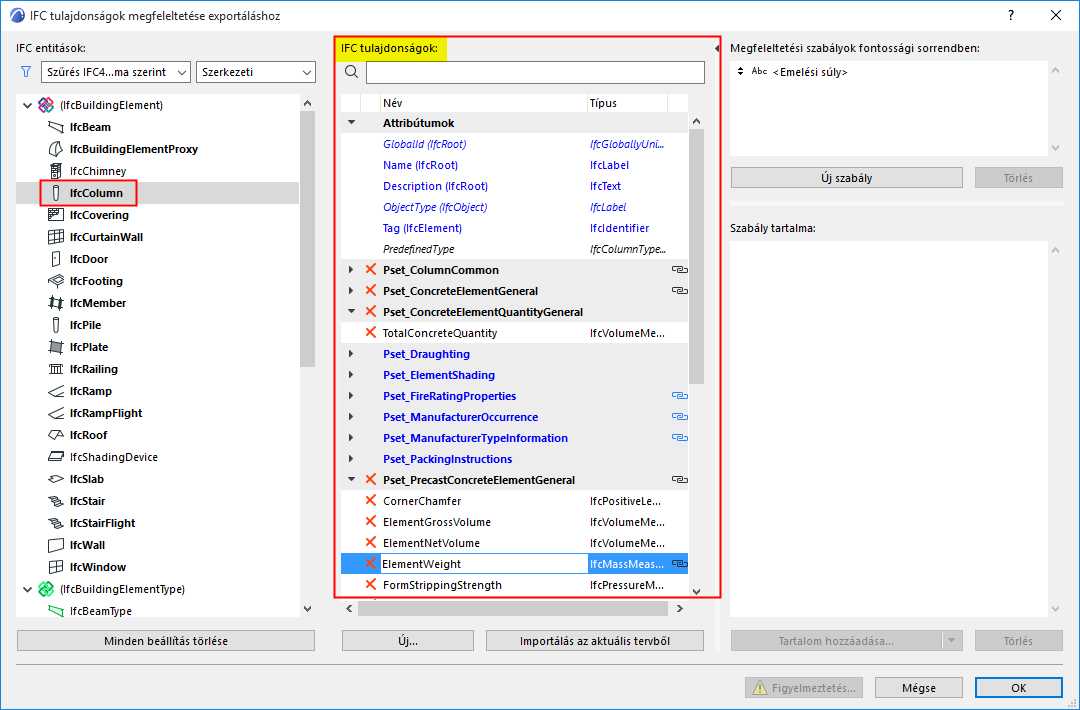Click the IfcBuildingElementType group icon

46,589
